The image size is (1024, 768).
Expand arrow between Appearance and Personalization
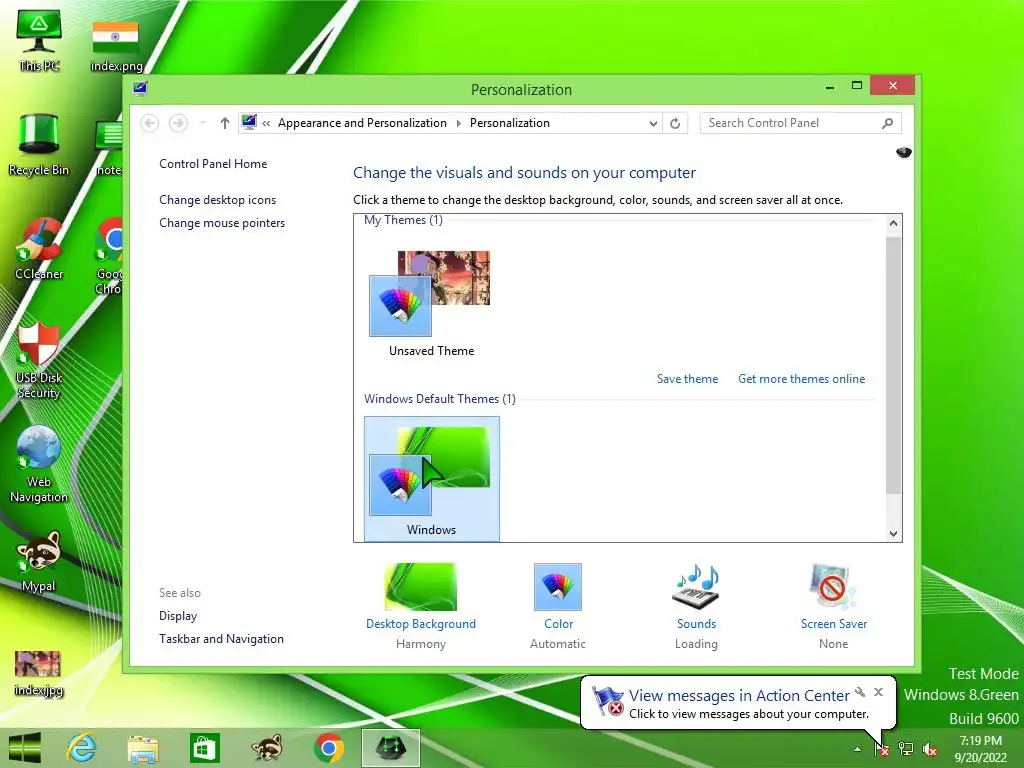tap(458, 123)
